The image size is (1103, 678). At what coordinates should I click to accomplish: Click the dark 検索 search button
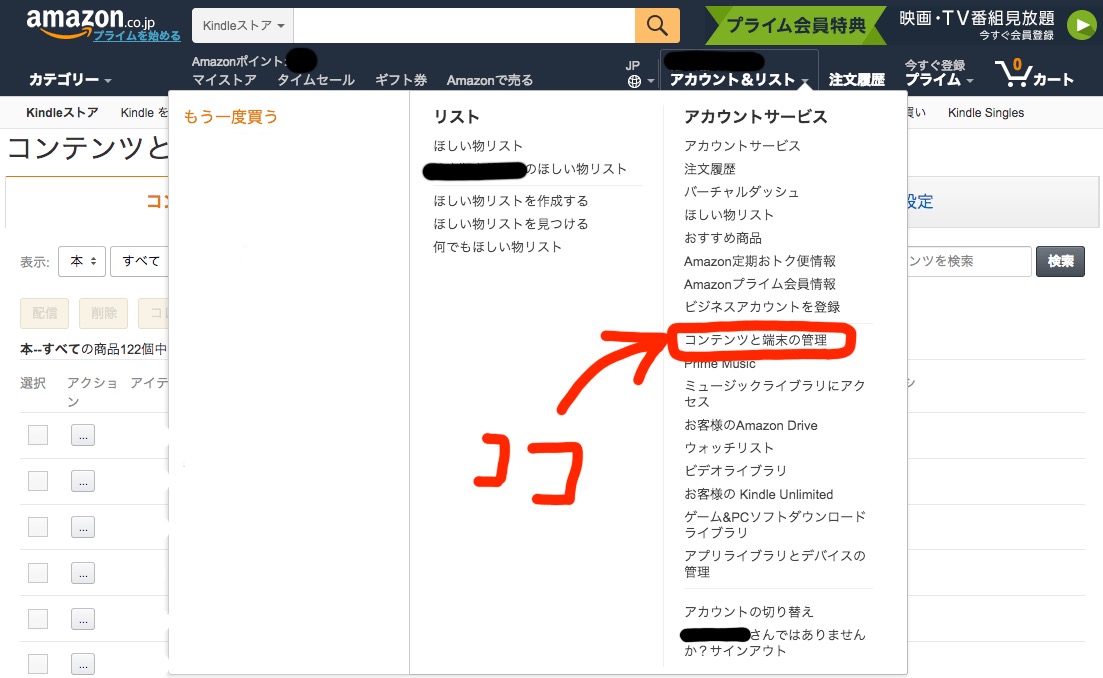[x=1060, y=261]
